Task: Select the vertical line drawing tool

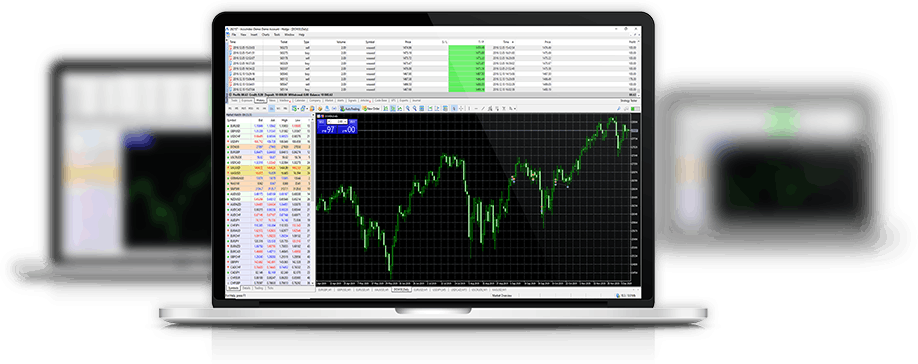Action: (469, 108)
